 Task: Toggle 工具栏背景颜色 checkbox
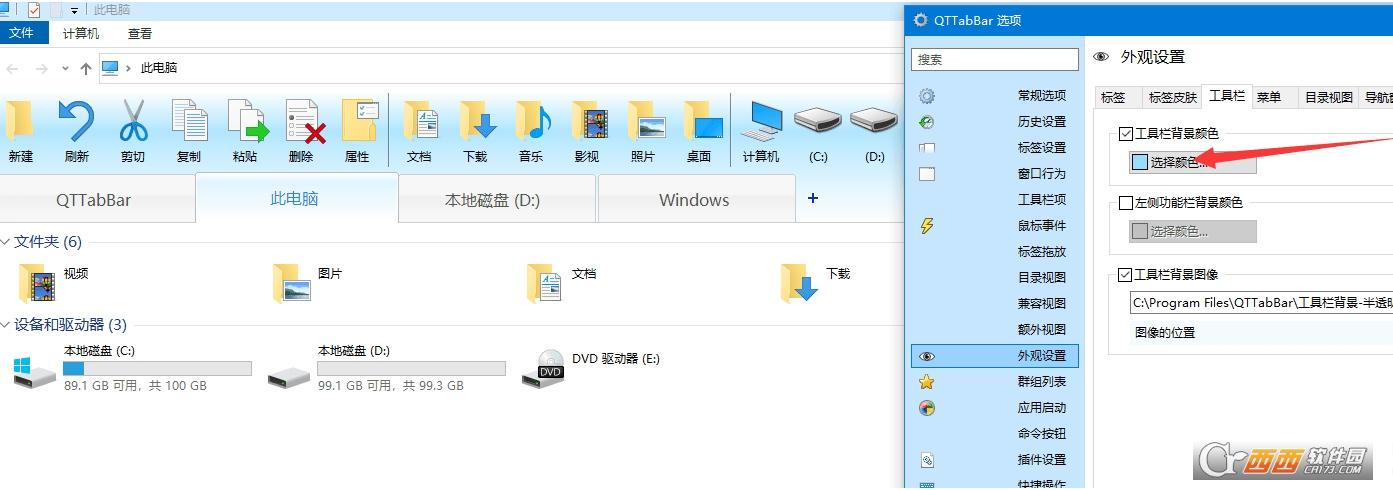point(1126,134)
